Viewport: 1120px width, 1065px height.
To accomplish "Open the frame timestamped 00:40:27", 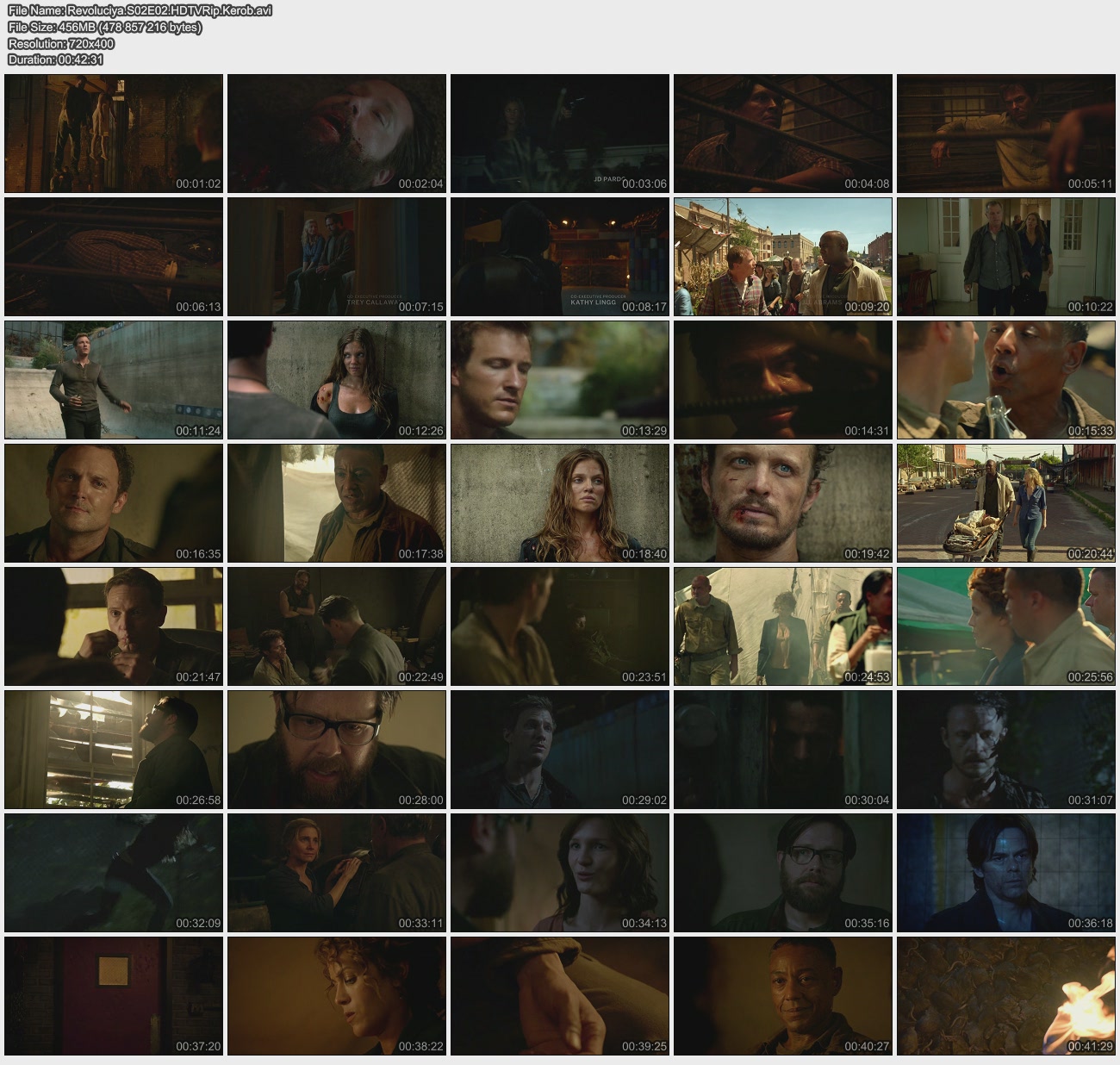I will 782,996.
